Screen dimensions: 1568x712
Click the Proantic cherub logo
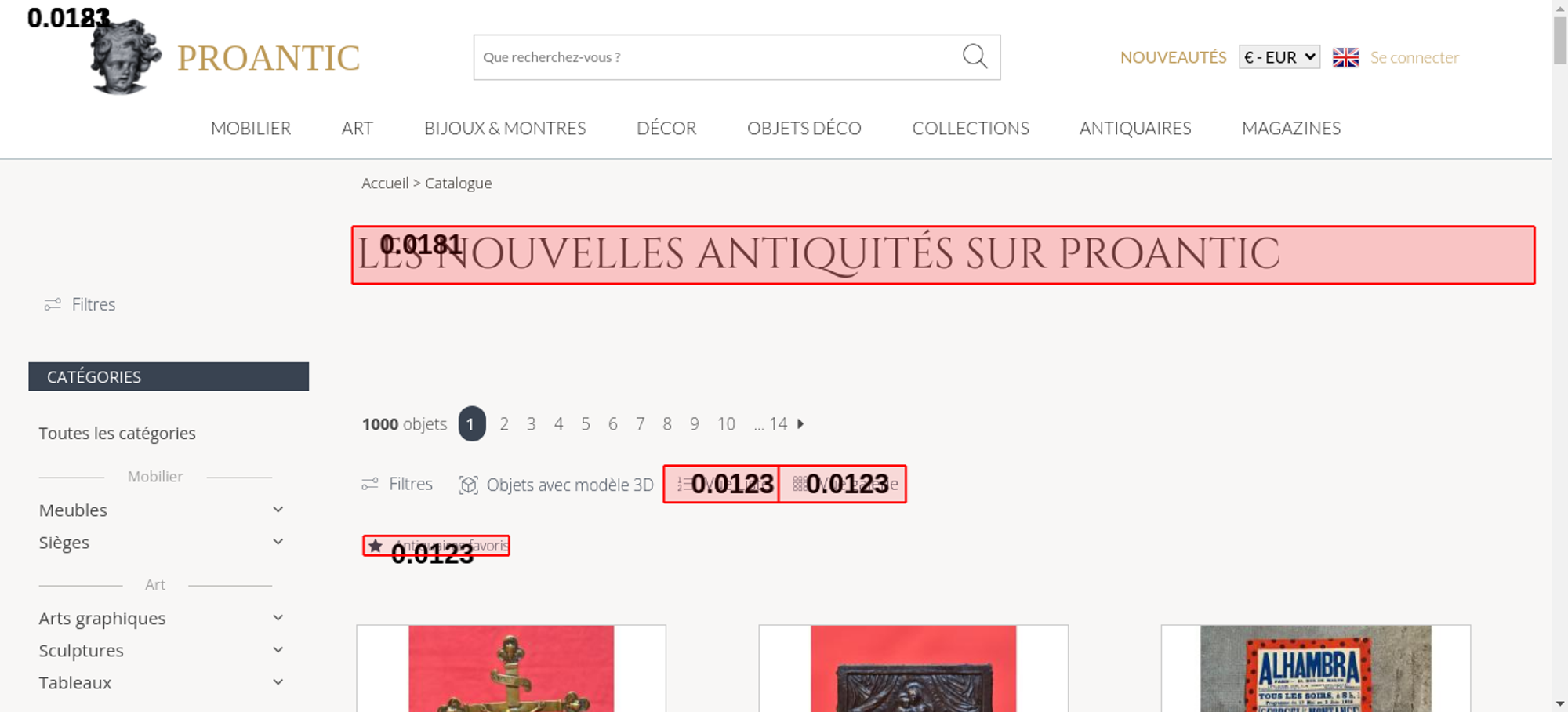(125, 57)
